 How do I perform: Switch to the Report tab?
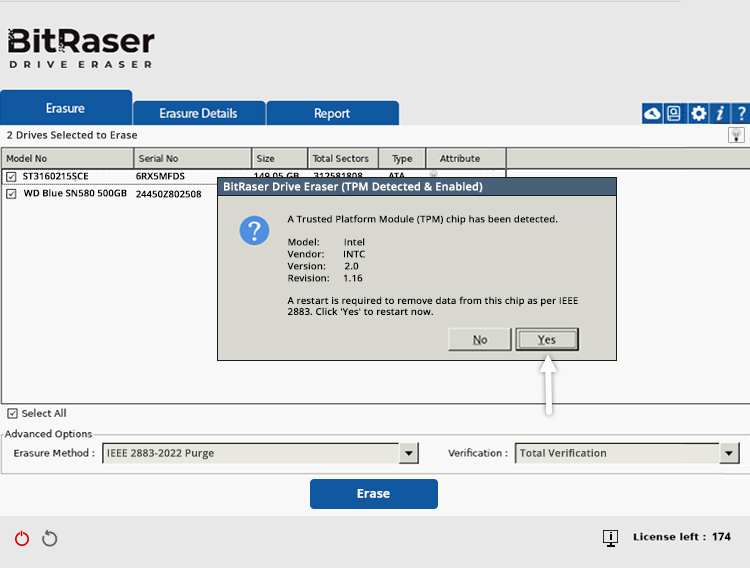pos(332,113)
